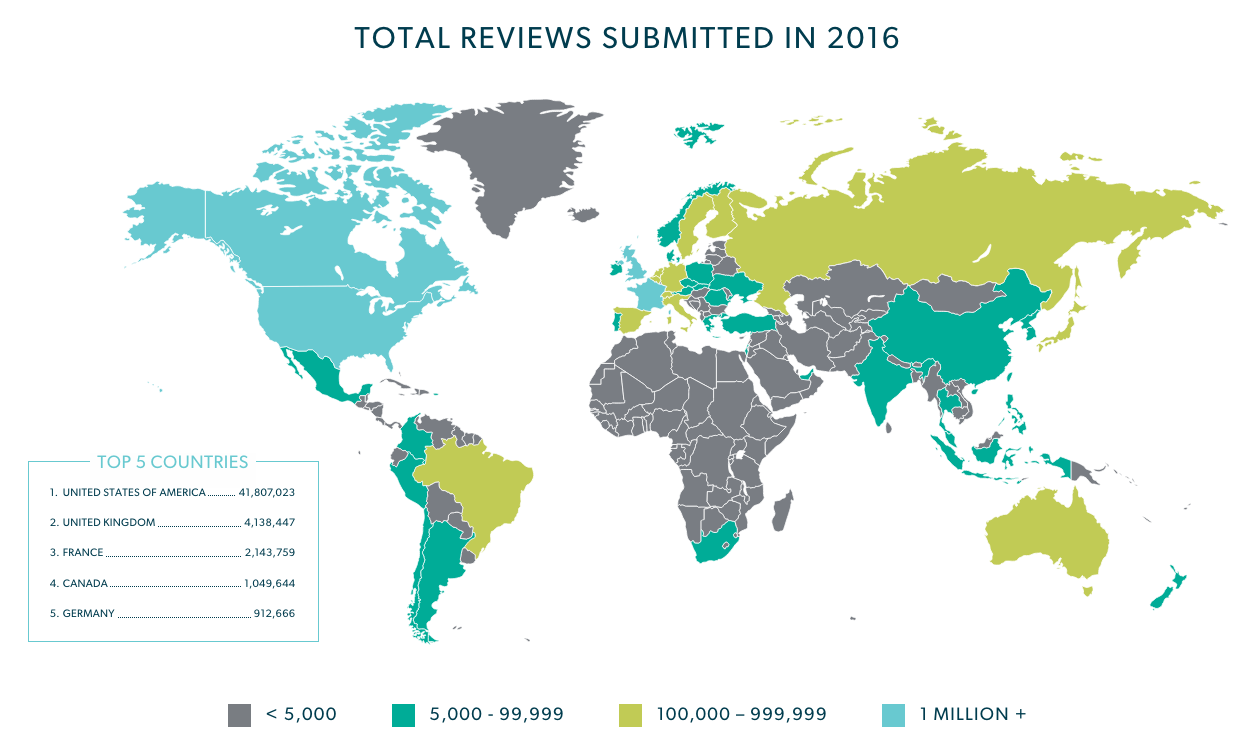Click the gray "< 5,000" legend swatch
Screen dimensions: 1252x756
pyautogui.click(x=239, y=715)
